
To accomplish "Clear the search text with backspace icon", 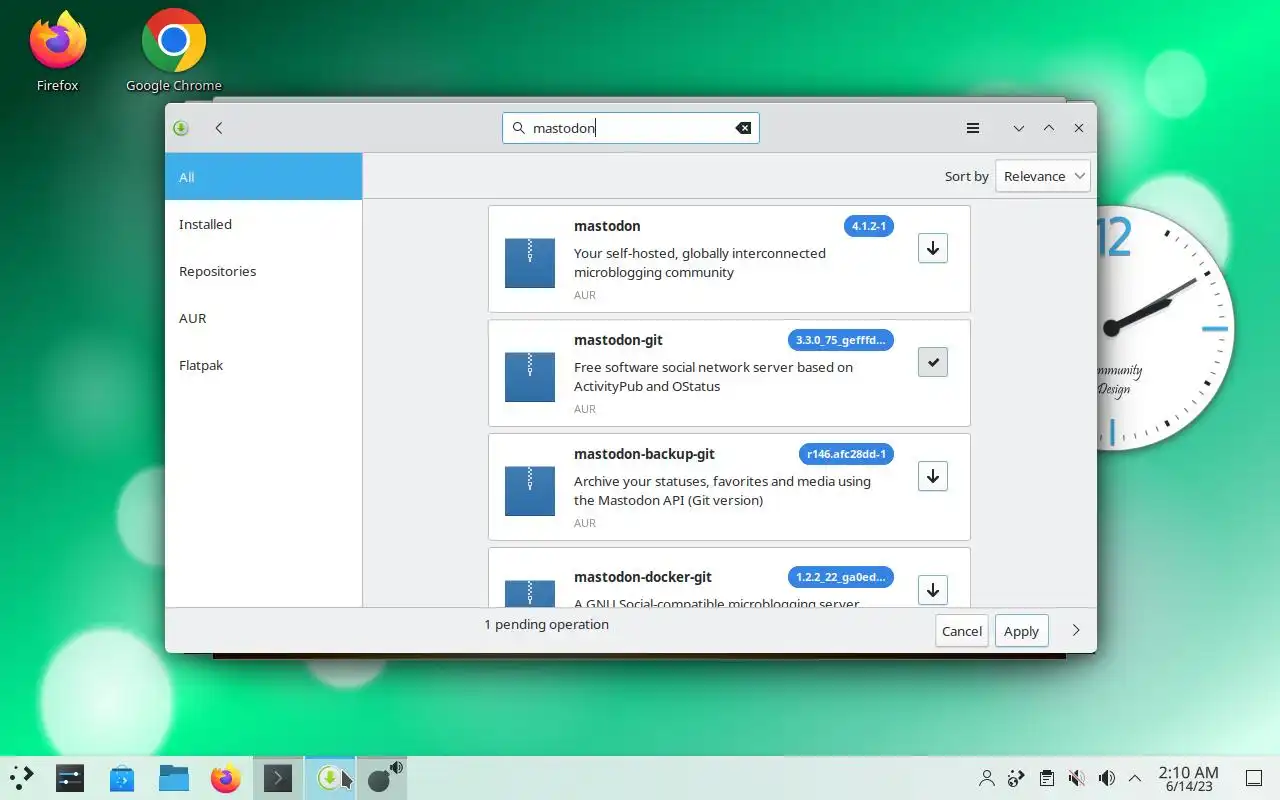I will (743, 128).
